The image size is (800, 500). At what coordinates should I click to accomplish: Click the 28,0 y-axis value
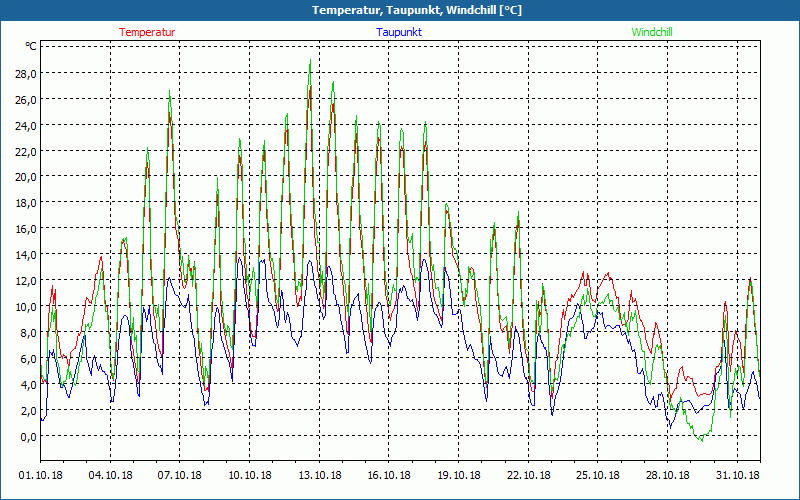pyautogui.click(x=26, y=73)
